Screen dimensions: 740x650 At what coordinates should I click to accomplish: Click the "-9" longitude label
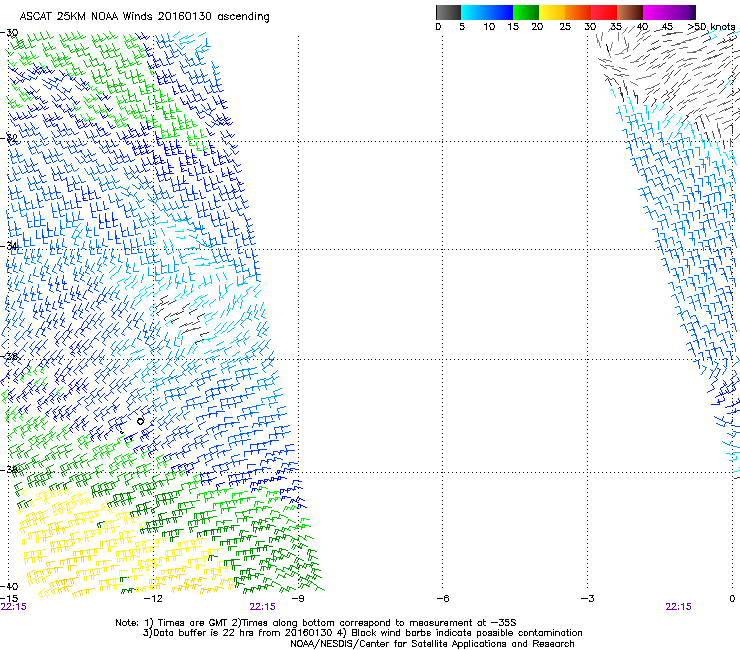point(298,599)
